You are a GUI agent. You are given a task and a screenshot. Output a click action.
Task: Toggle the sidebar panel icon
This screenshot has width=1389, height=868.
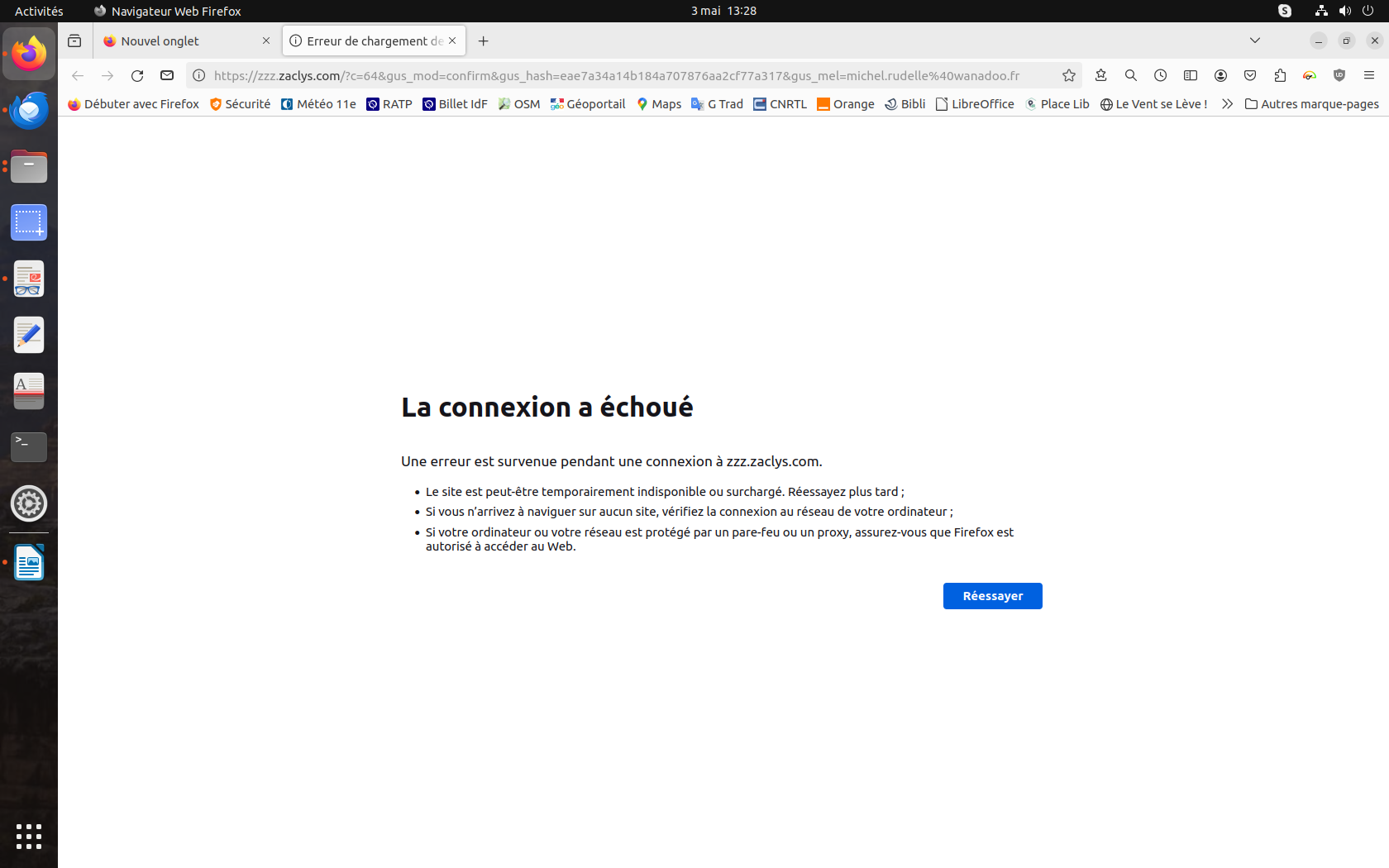point(1191,76)
